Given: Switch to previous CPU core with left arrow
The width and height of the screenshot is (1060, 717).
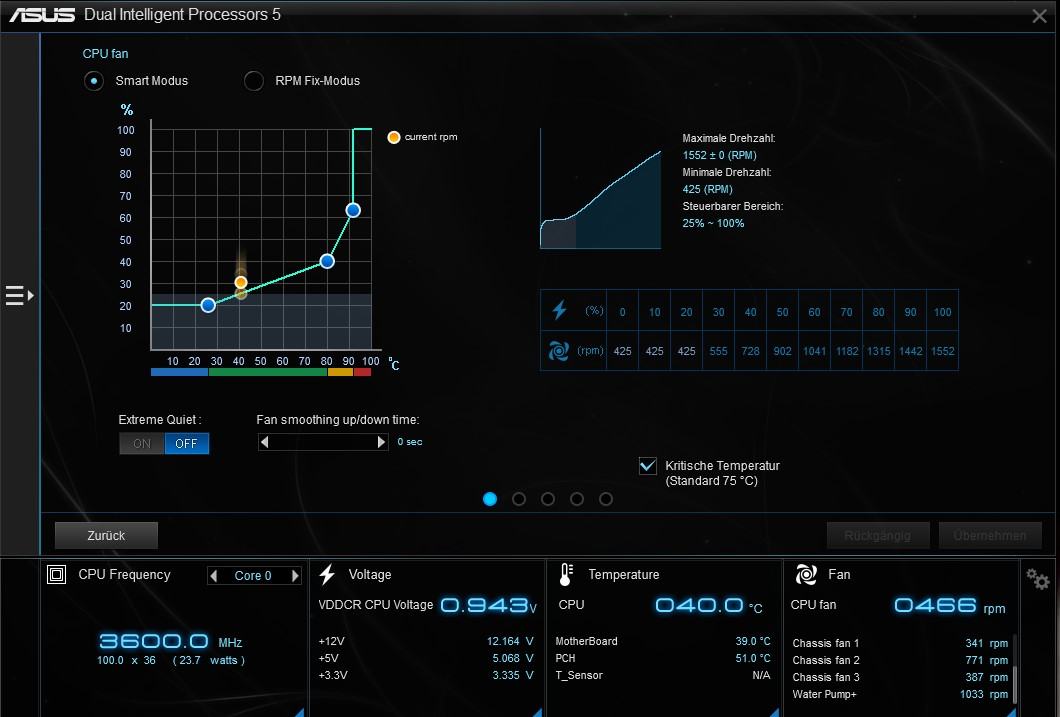Looking at the screenshot, I should [214, 576].
